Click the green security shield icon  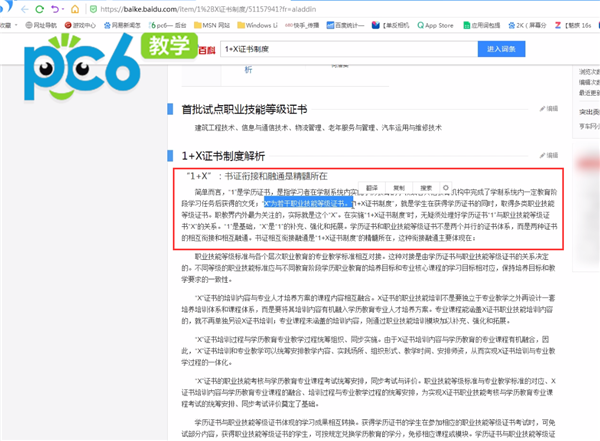tap(93, 9)
